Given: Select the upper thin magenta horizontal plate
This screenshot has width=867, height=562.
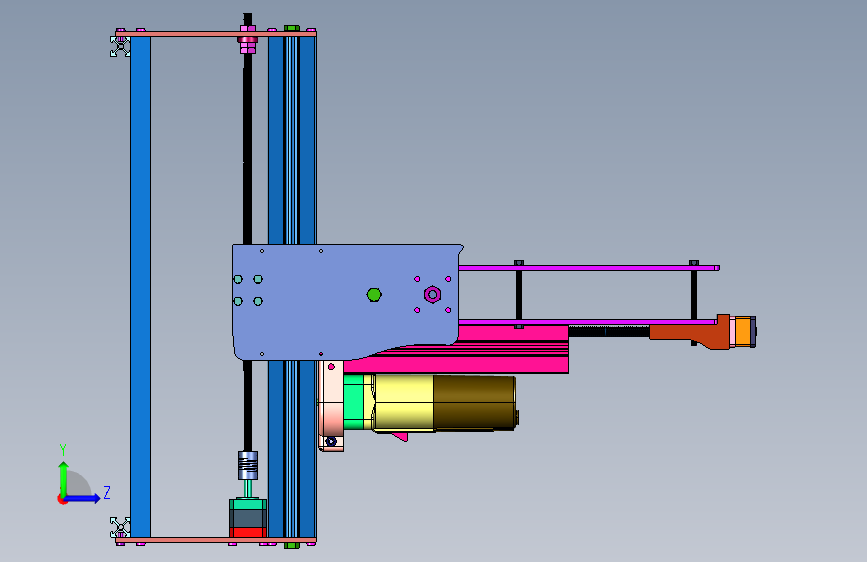Looking at the screenshot, I should (x=589, y=268).
